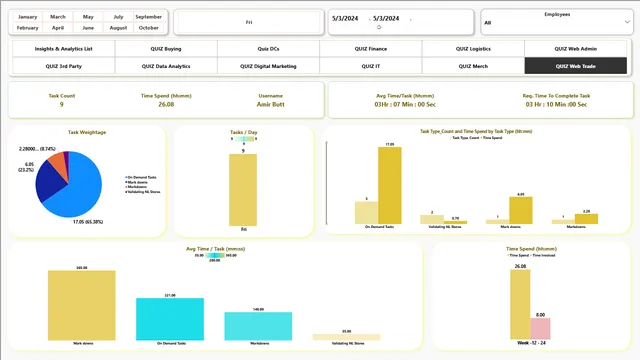Open Insights & Analytics List tab

click(x=64, y=49)
